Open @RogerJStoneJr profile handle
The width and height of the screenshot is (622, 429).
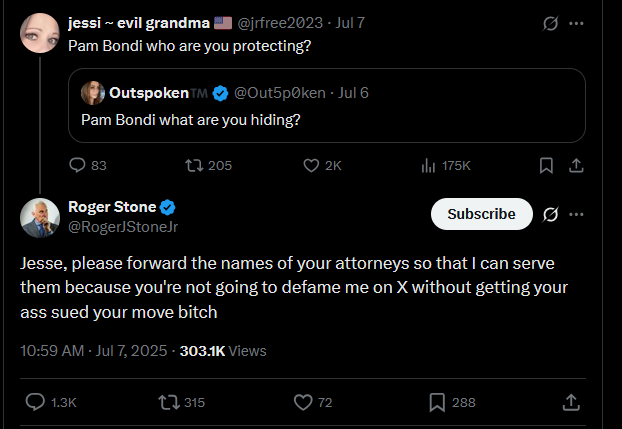[x=123, y=227]
